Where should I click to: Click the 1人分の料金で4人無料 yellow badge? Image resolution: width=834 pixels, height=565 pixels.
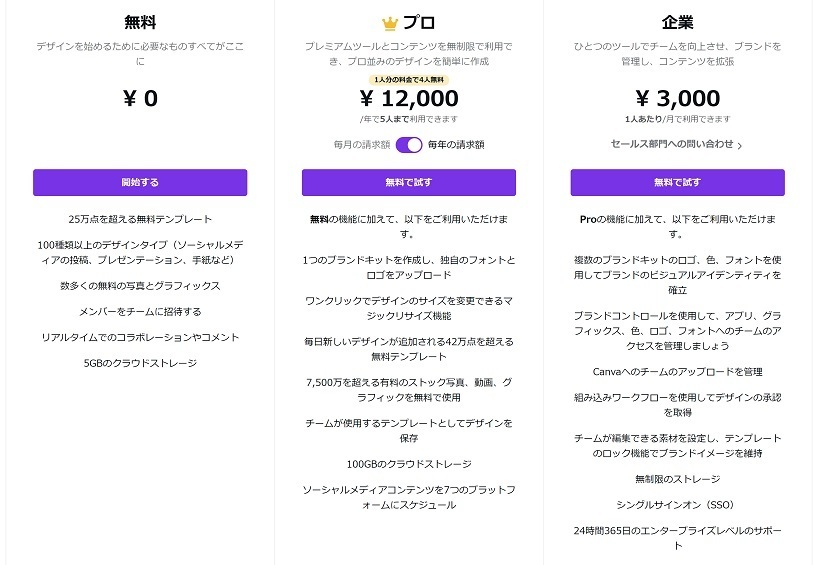(x=409, y=80)
